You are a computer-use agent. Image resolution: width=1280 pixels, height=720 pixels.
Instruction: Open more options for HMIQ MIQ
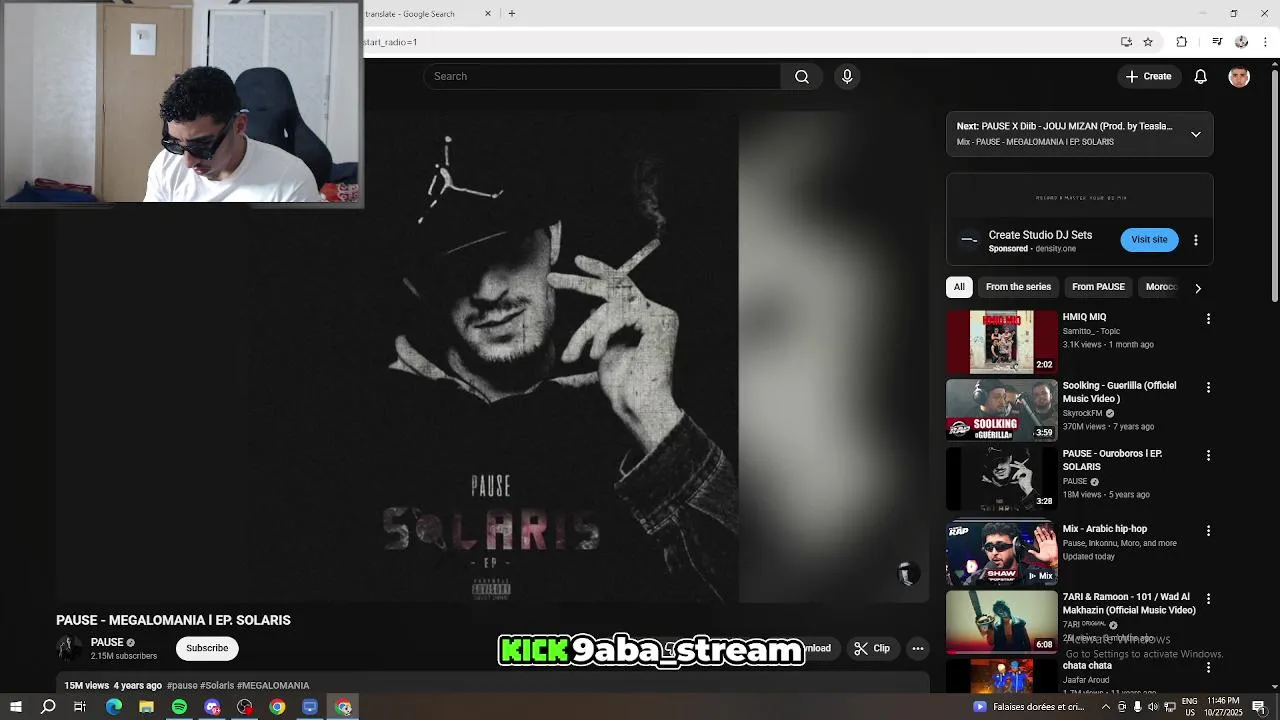(x=1208, y=319)
